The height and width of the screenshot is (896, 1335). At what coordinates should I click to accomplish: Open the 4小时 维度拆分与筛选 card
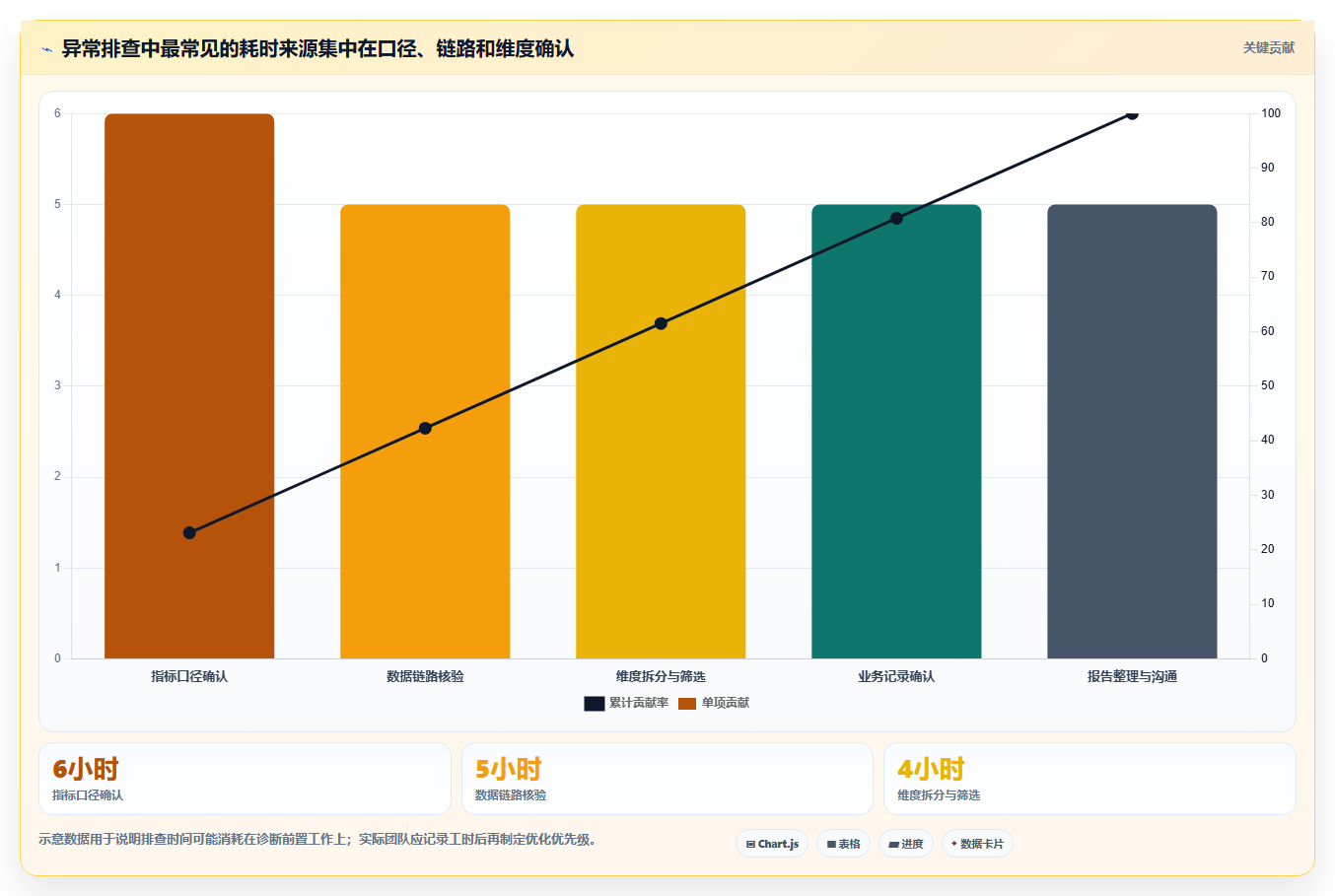pyautogui.click(x=1089, y=779)
